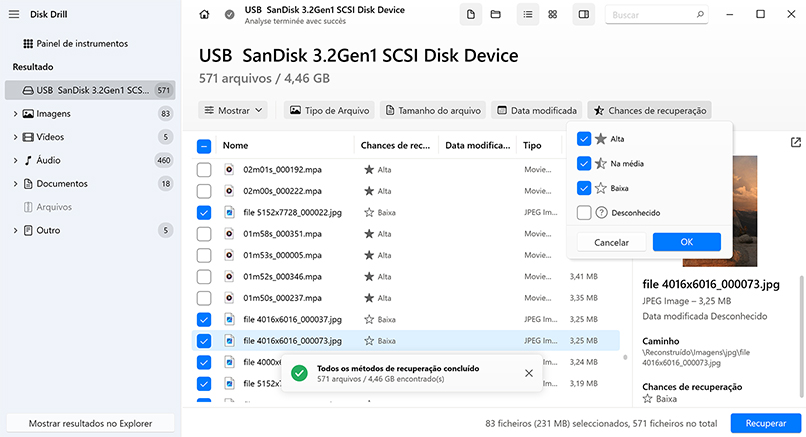Switch to folder view icon

click(496, 15)
